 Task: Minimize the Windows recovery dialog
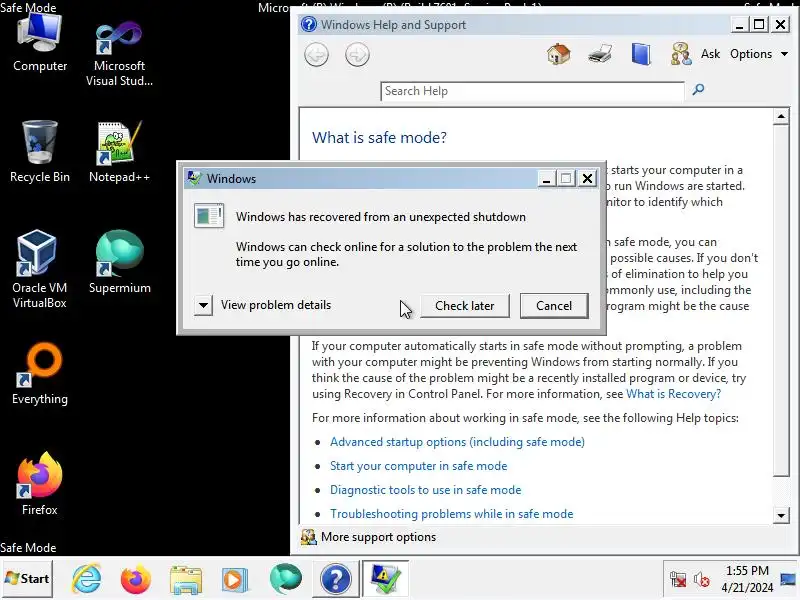click(546, 179)
